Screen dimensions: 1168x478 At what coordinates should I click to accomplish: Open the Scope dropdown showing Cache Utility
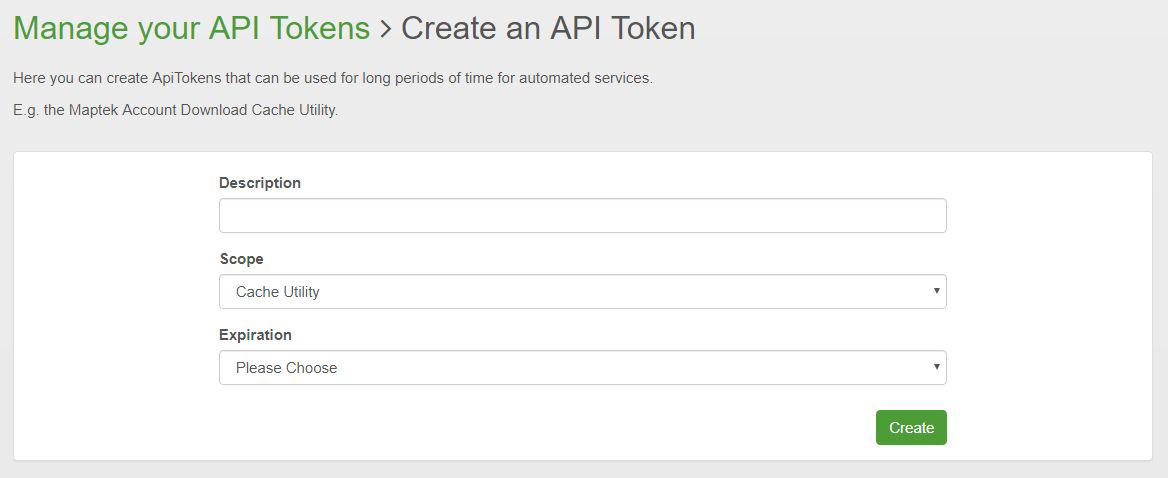(x=582, y=292)
